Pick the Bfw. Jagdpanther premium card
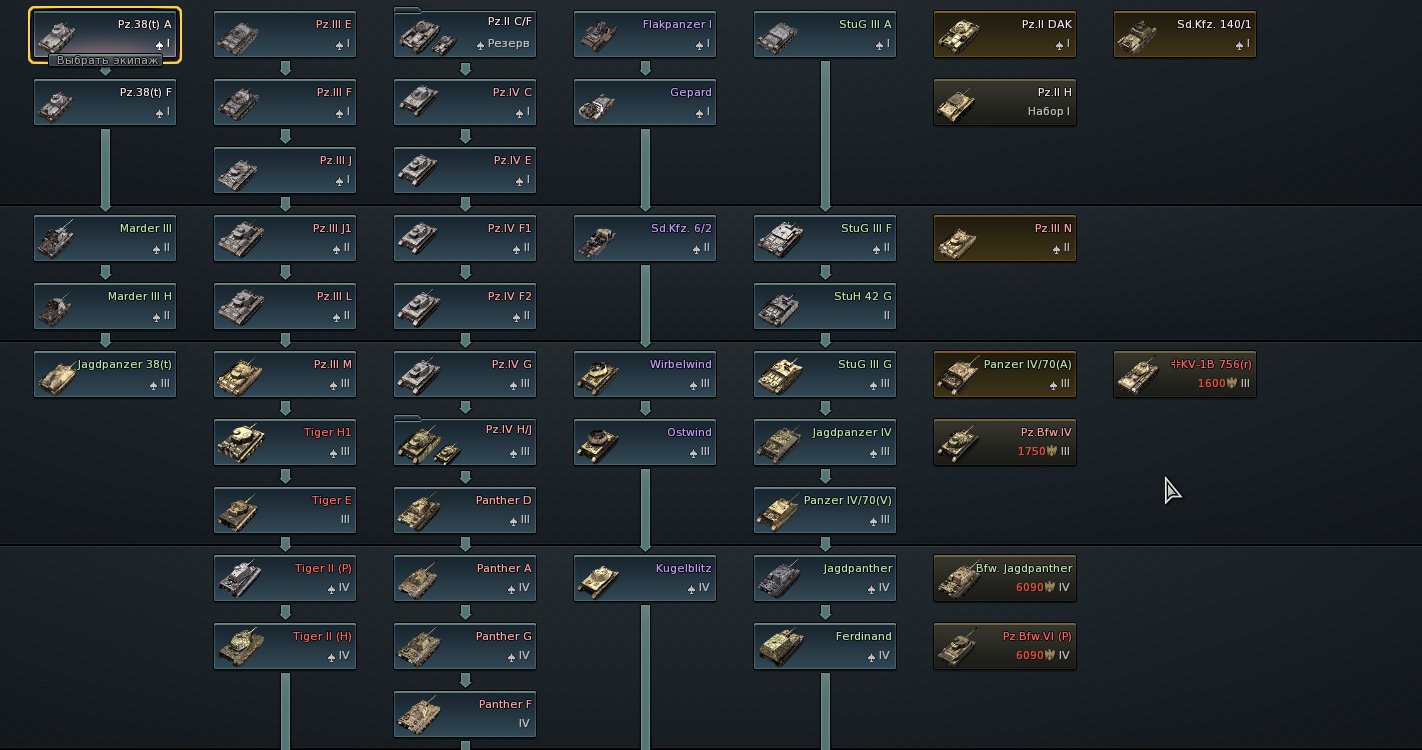The height and width of the screenshot is (750, 1422). [x=1005, y=578]
